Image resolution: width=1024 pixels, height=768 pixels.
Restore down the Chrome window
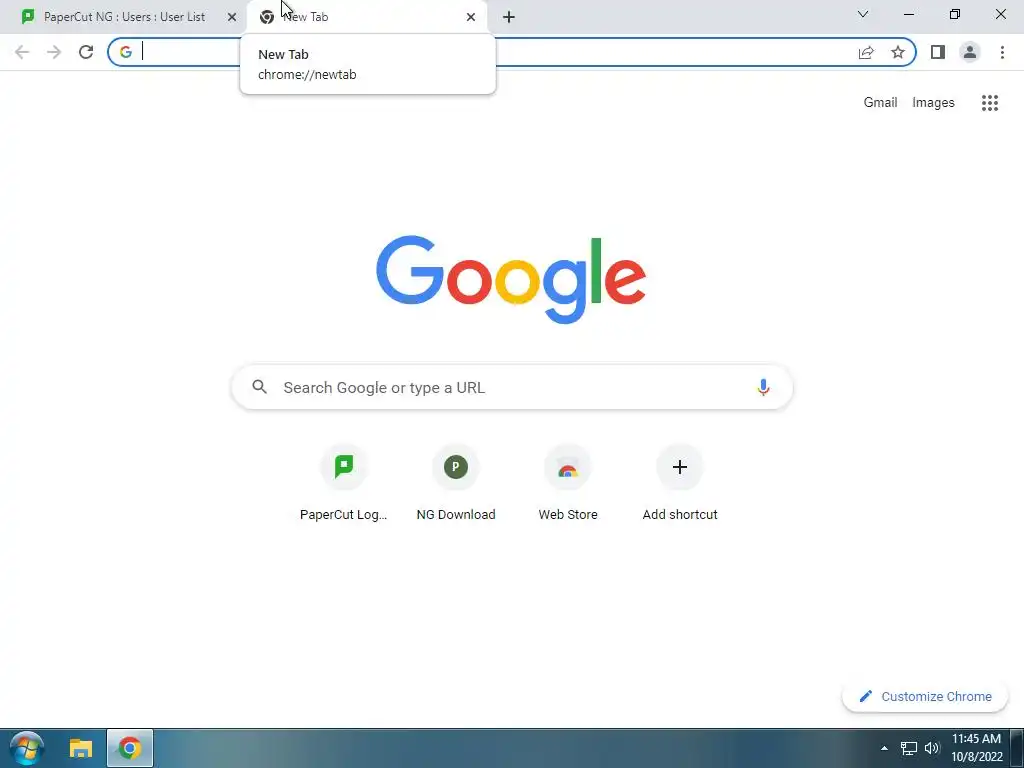coord(955,14)
